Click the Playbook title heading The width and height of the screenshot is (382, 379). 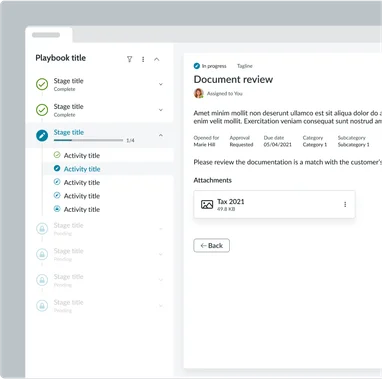(x=61, y=58)
